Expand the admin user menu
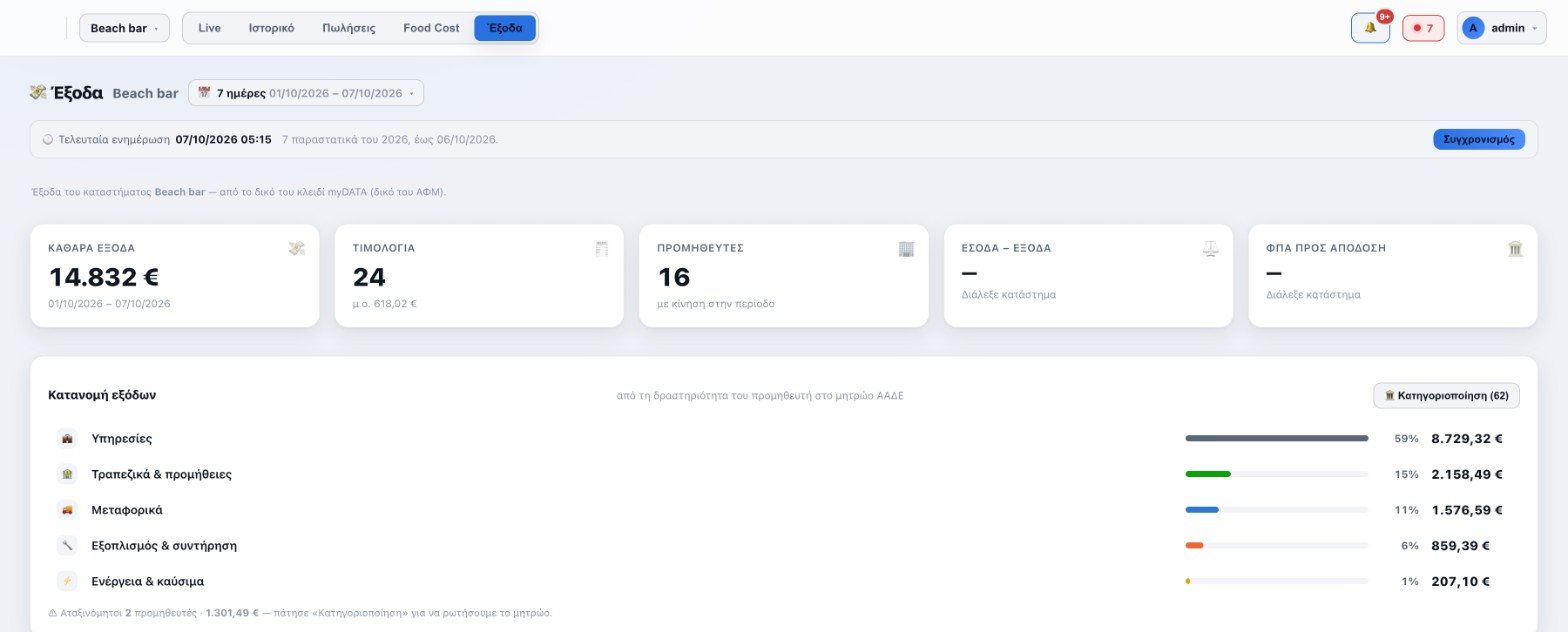This screenshot has height=632, width=1568. tap(1501, 28)
